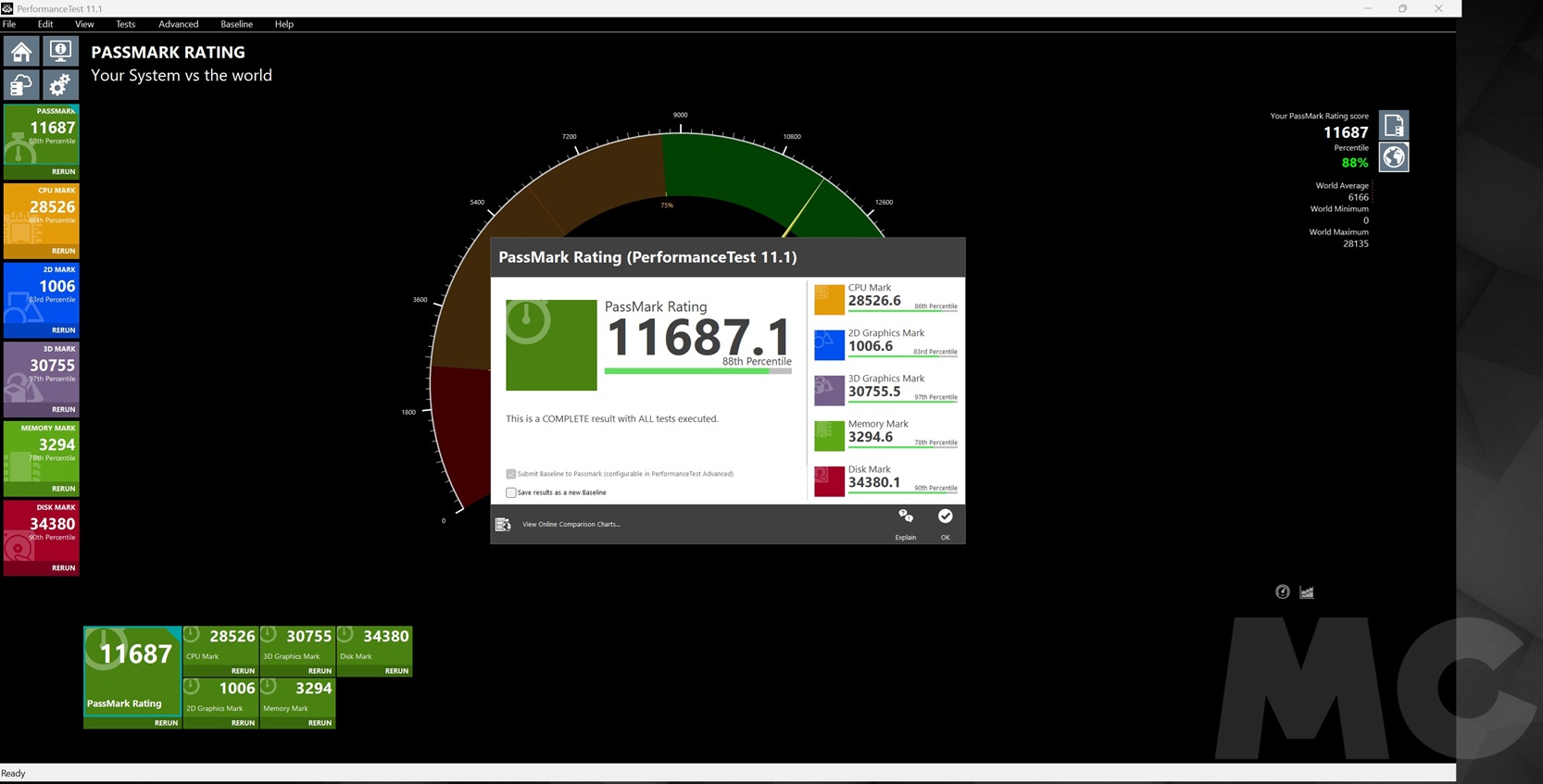Click the 1006.6 2D Graphics Mark value
This screenshot has width=1543, height=784.
871,346
